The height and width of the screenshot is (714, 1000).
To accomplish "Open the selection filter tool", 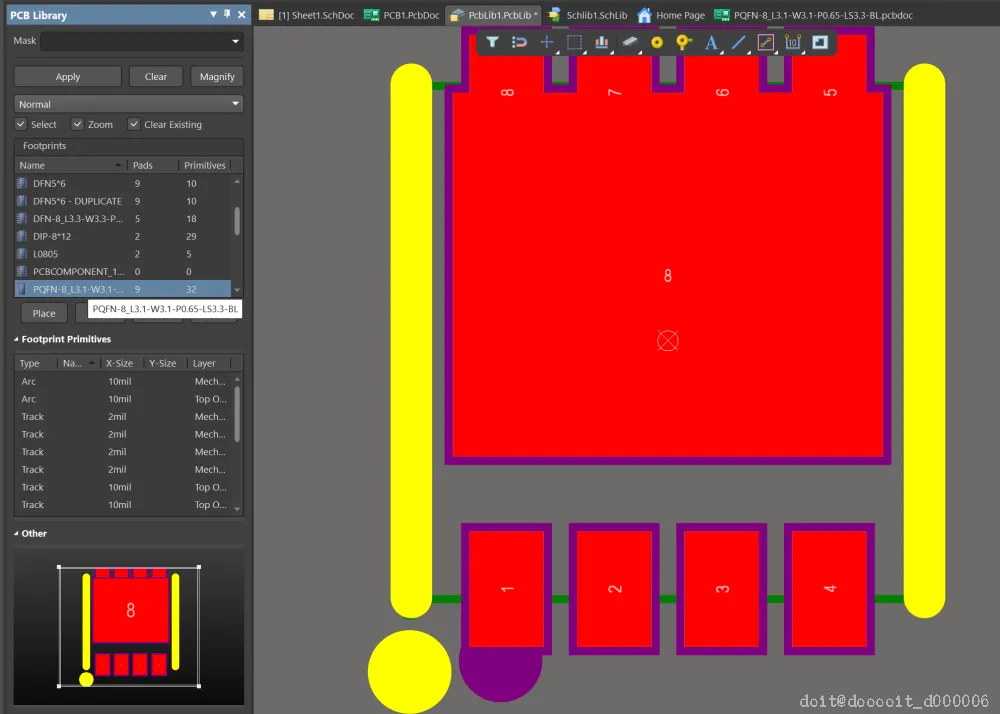I will tap(492, 43).
